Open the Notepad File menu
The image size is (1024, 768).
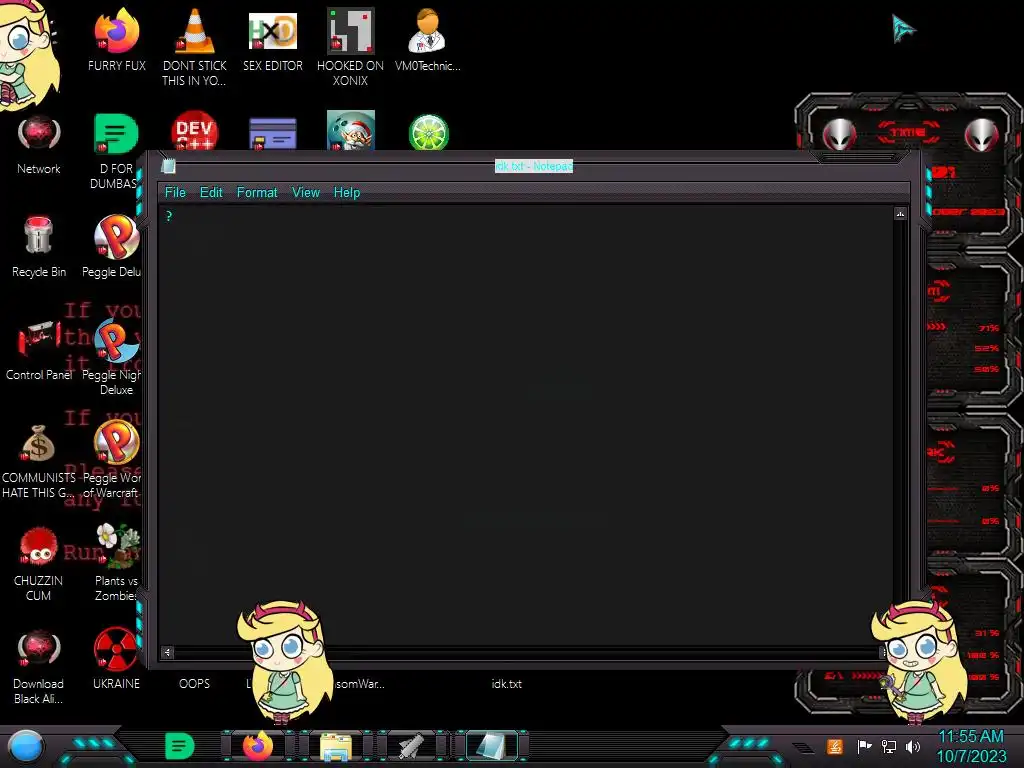pos(175,193)
